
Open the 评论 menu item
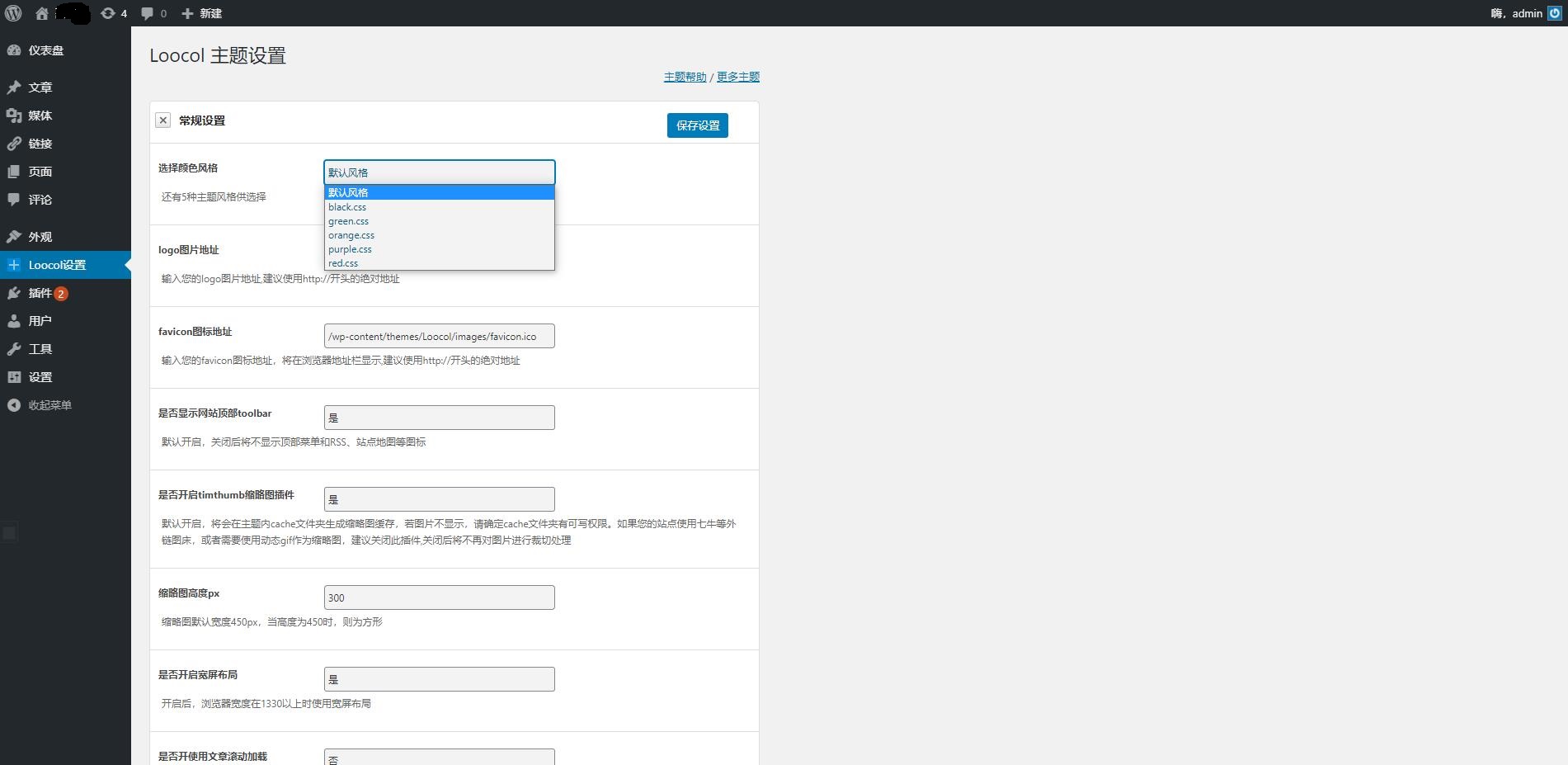click(65, 200)
